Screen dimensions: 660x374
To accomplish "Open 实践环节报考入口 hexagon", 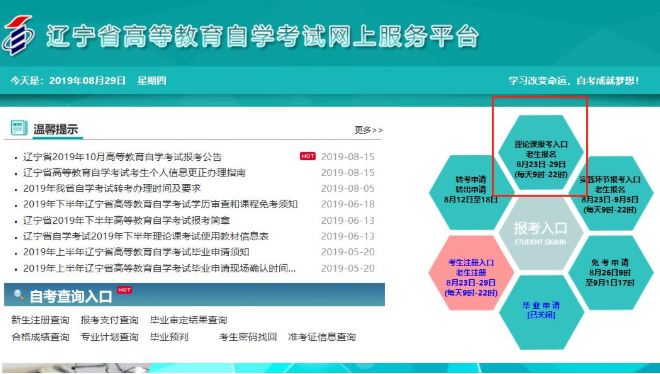I will coord(610,193).
